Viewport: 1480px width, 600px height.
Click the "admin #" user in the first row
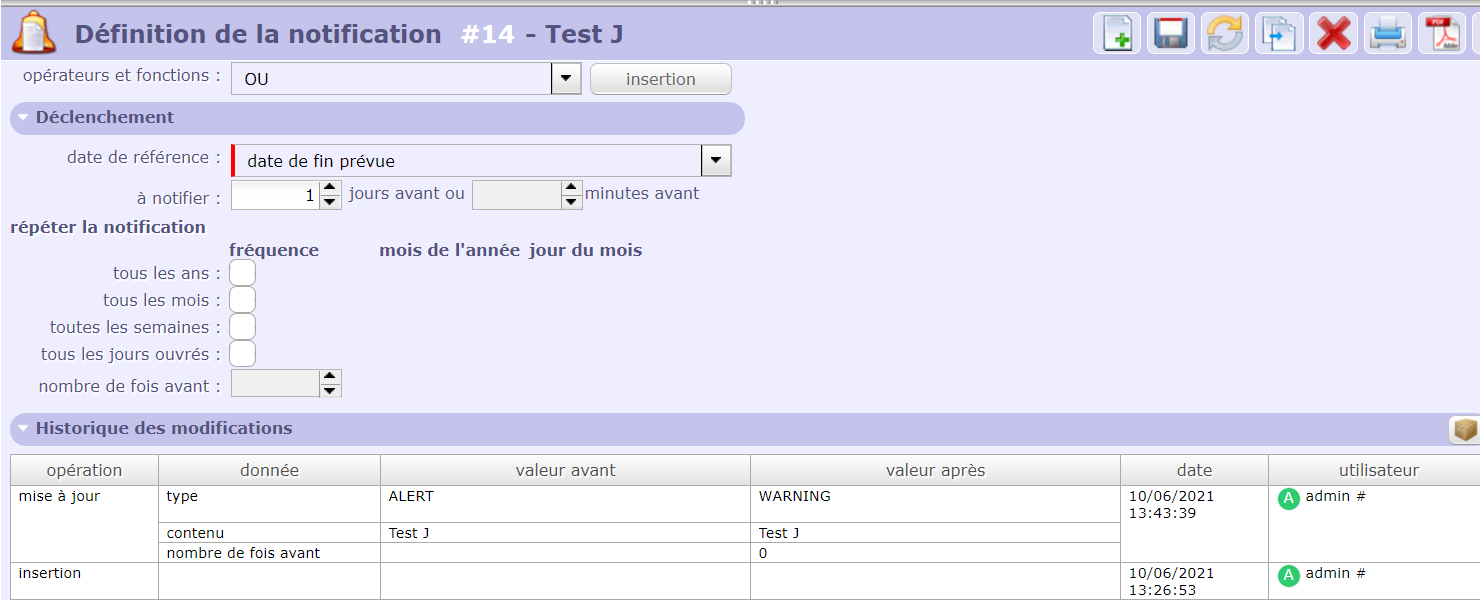point(1335,497)
